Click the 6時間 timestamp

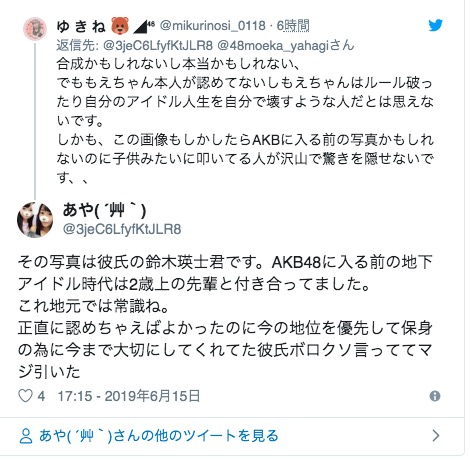coord(293,26)
